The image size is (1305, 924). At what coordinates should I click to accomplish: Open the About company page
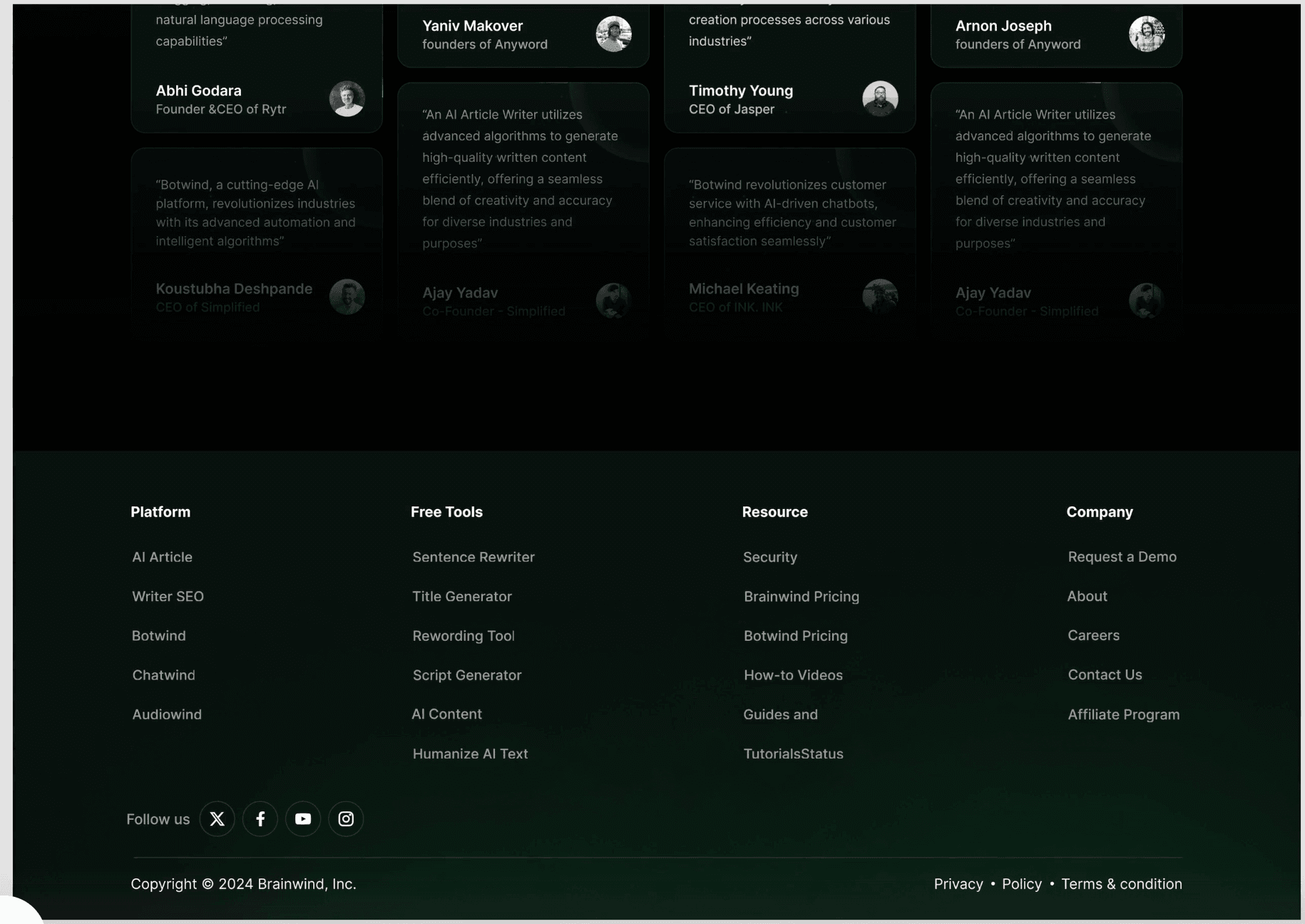[x=1087, y=596]
